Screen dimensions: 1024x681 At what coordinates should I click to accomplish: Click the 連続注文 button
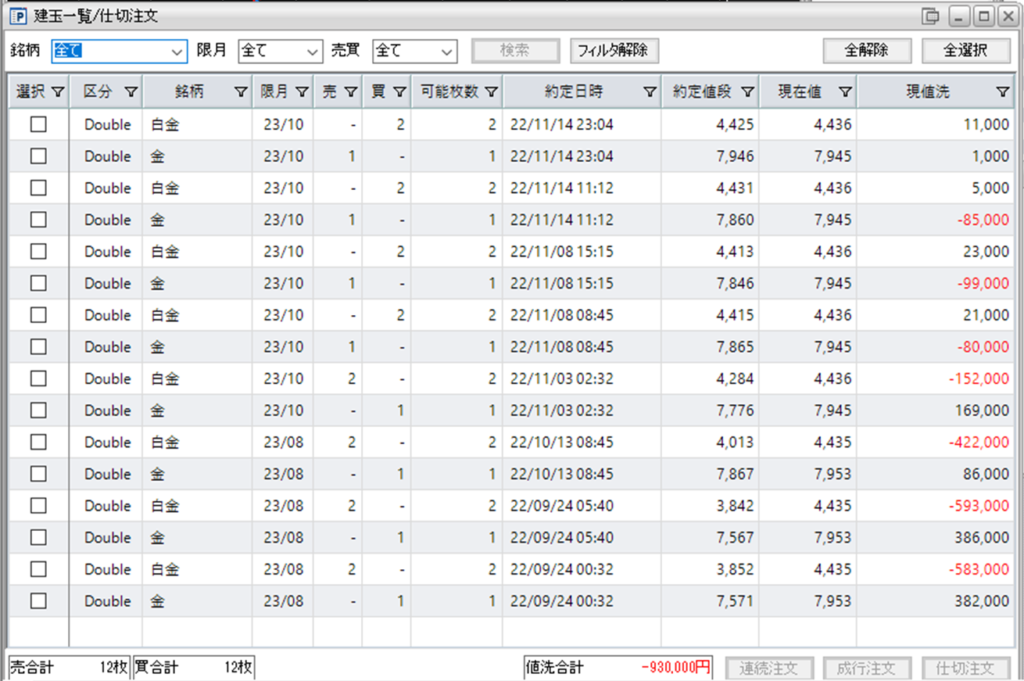pos(769,668)
